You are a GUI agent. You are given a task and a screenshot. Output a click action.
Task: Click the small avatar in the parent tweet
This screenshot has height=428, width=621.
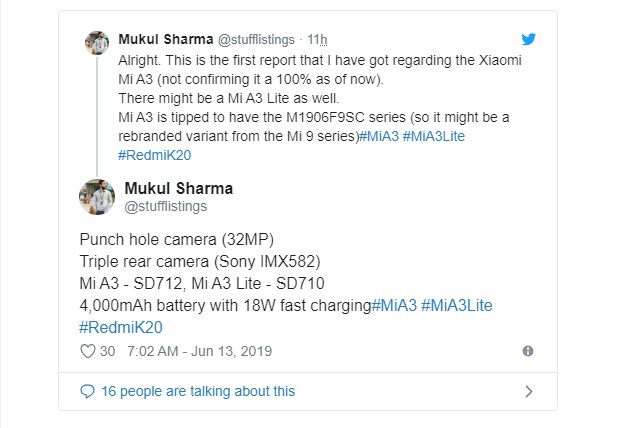click(x=96, y=44)
